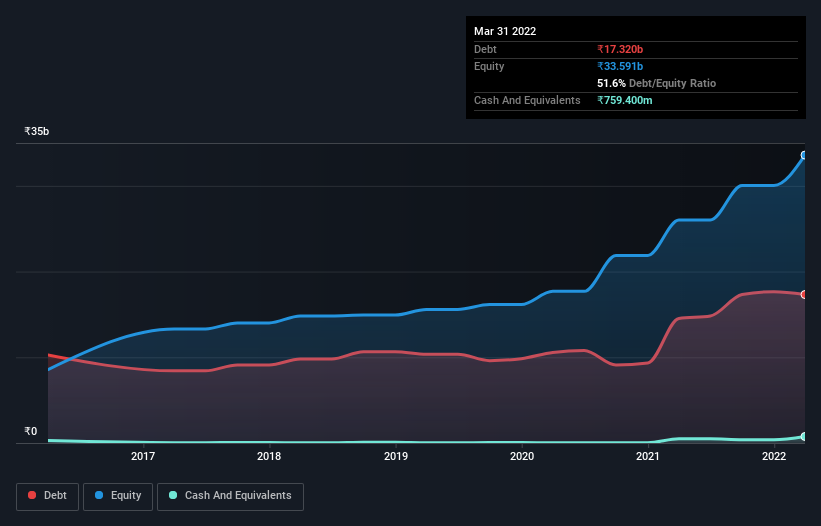Click the teal Cash legend dot
This screenshot has height=526, width=821.
pyautogui.click(x=173, y=495)
